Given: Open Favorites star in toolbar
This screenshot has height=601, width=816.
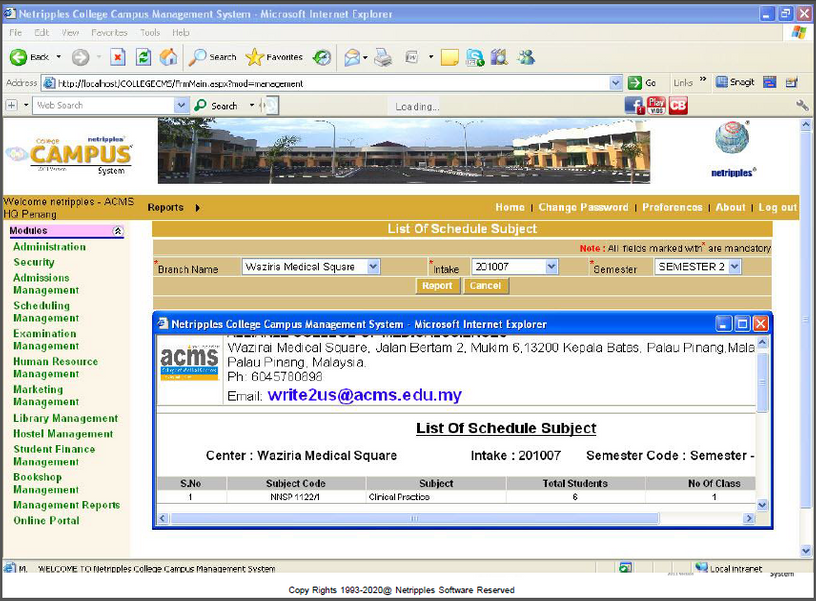Looking at the screenshot, I should coord(274,57).
